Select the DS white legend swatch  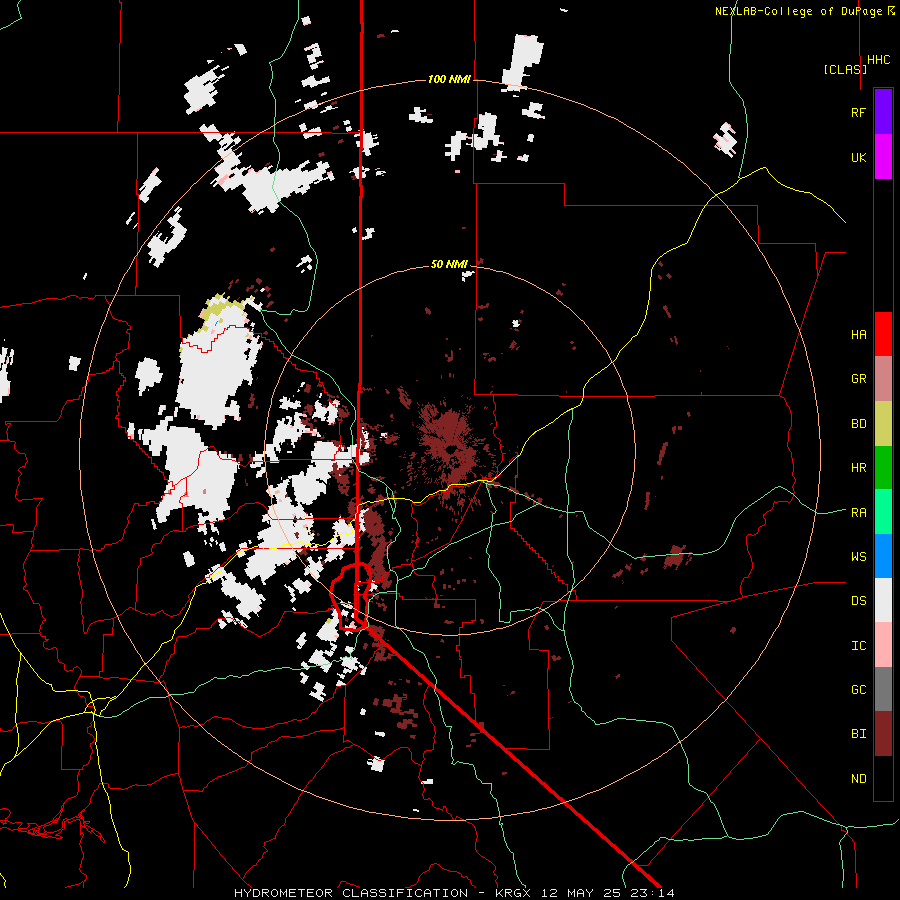click(x=883, y=601)
